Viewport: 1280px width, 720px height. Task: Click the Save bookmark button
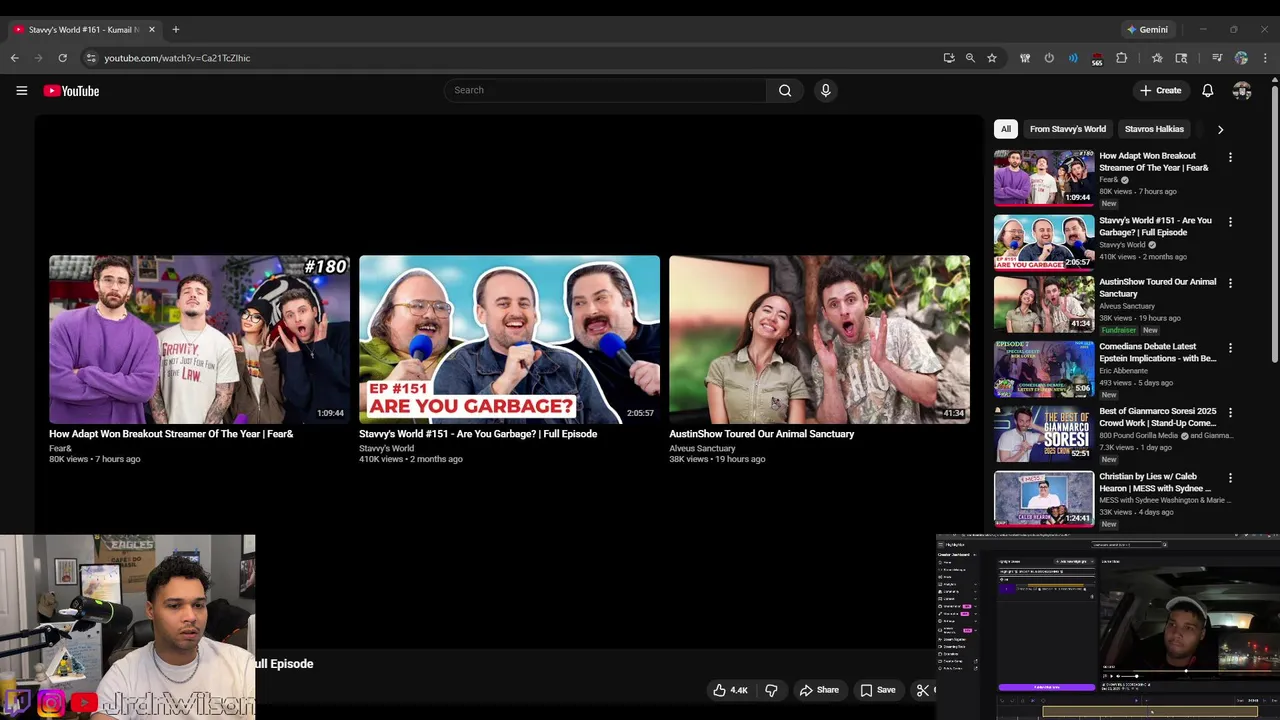[878, 690]
